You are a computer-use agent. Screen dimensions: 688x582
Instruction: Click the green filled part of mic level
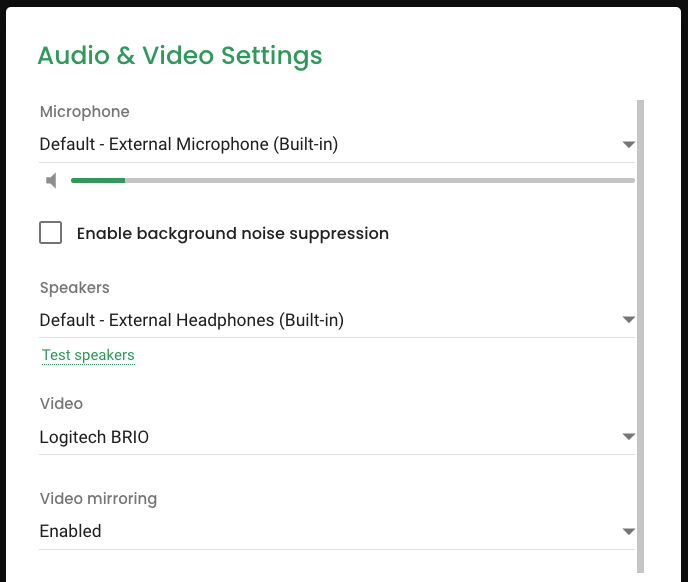click(98, 180)
